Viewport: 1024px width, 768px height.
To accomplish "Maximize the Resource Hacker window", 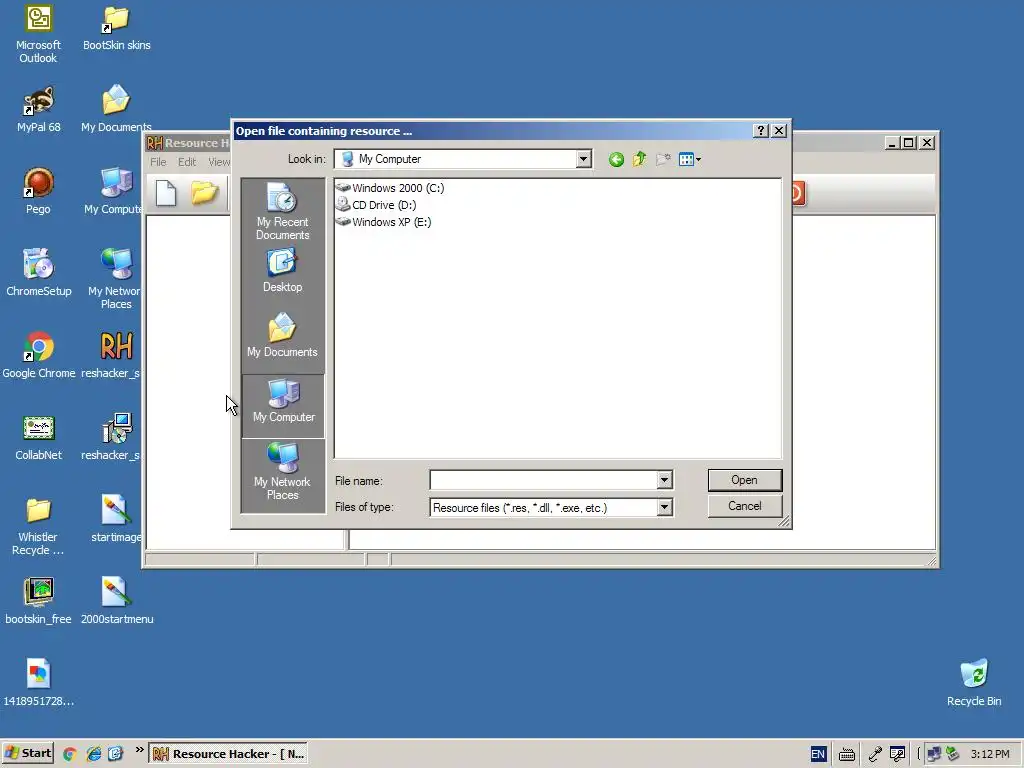I will pos(908,142).
